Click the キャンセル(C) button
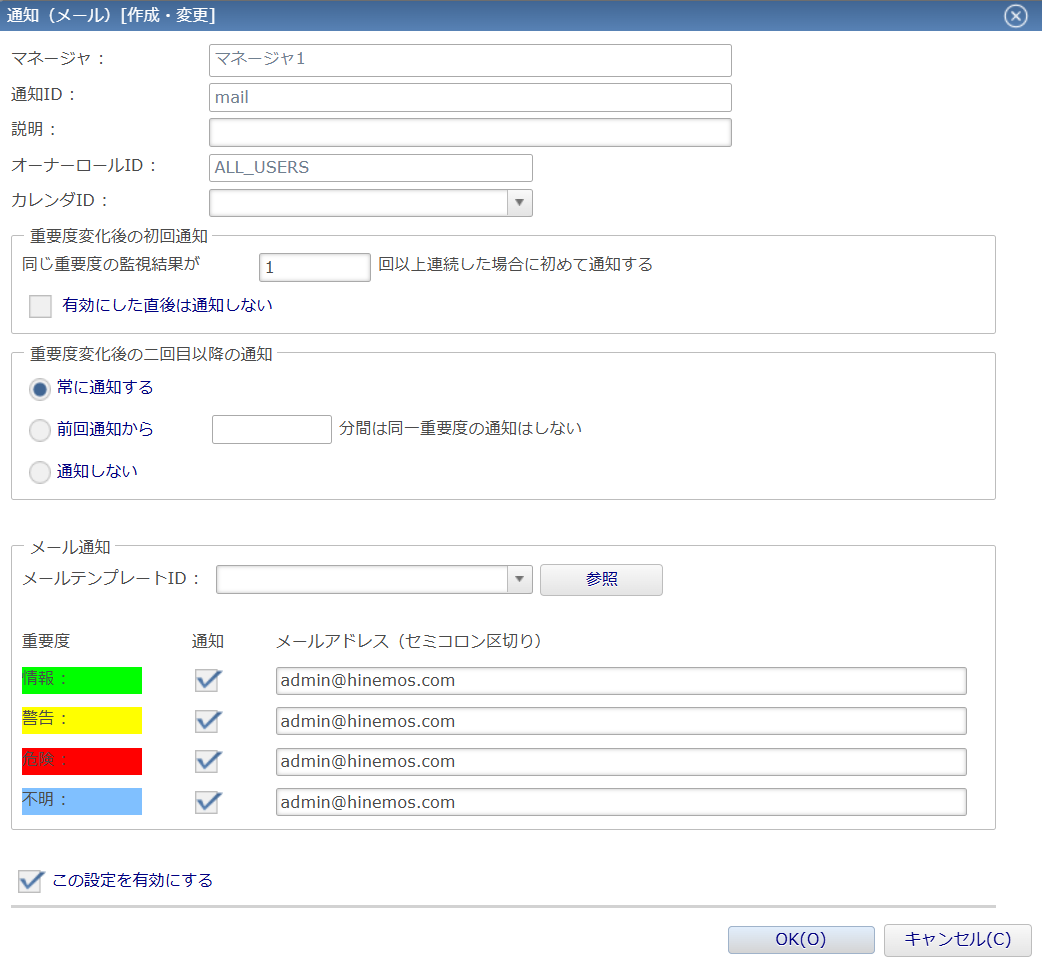Viewport: 1042px width, 964px height. 956,939
